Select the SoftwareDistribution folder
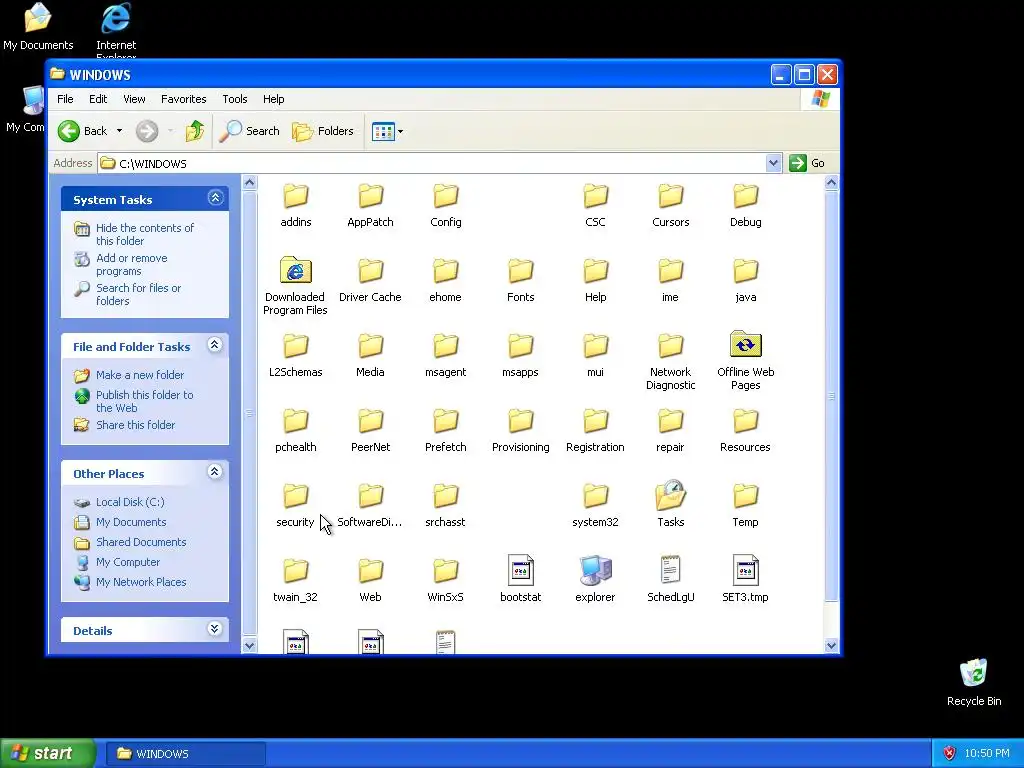Screen dimensions: 1024x768 coord(370,505)
